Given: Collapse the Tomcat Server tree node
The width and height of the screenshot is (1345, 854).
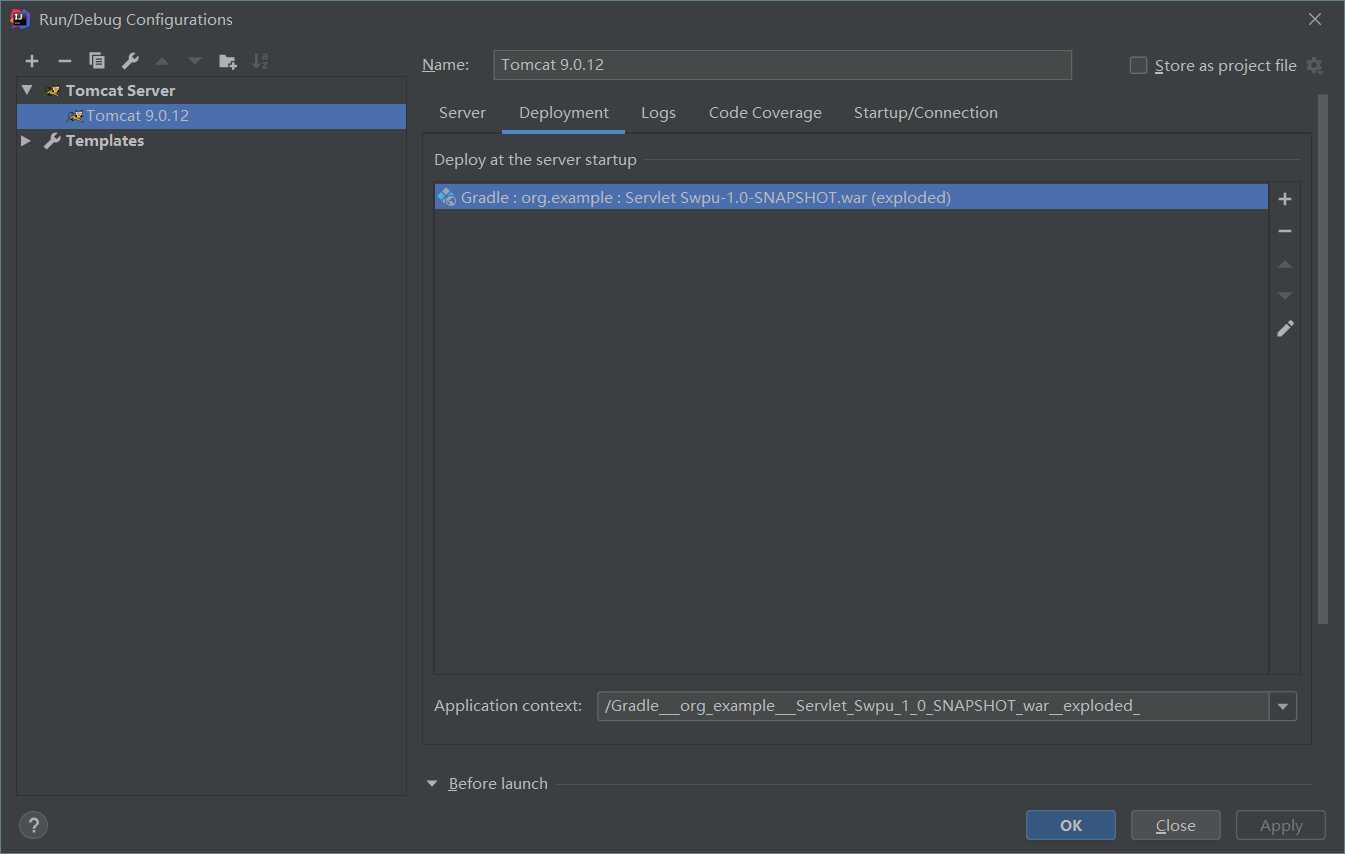Looking at the screenshot, I should [x=27, y=90].
